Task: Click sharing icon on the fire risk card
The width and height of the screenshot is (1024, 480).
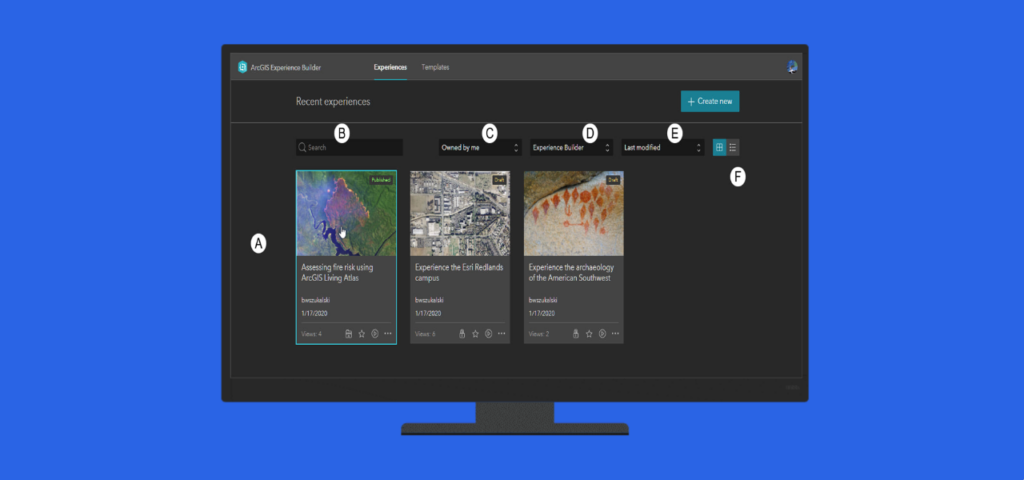Action: 349,334
